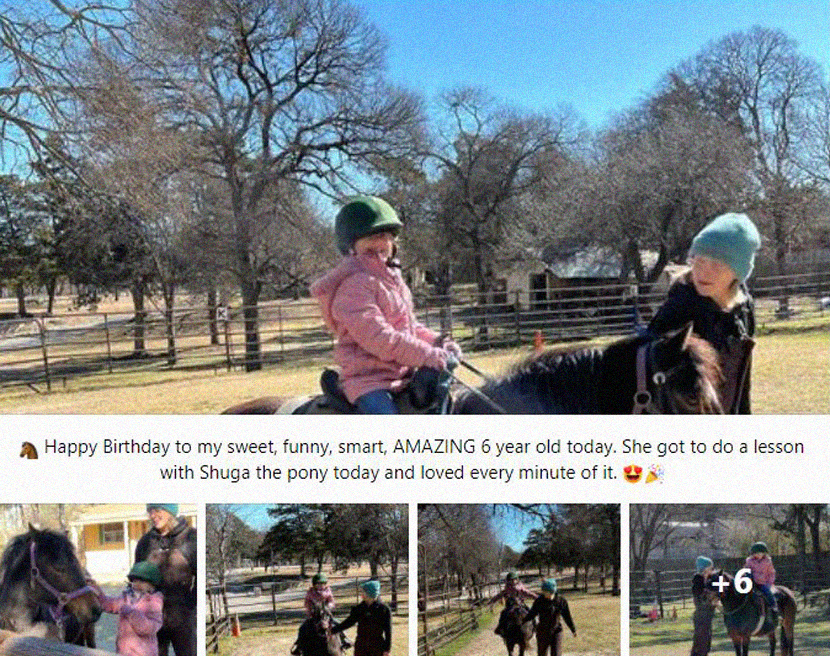Open thumbnail of girl petting pony by yellow house

[98, 580]
